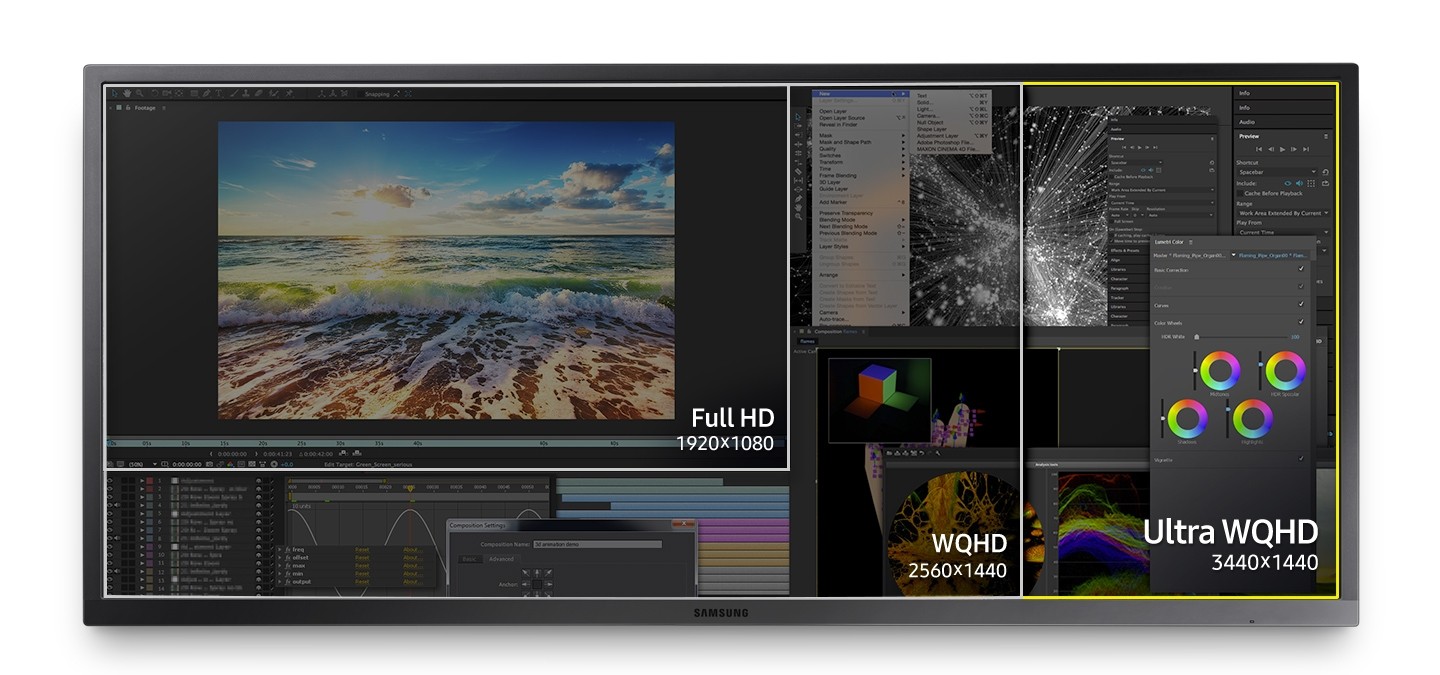This screenshot has width=1440, height=675.
Task: Select the Hand tool in top toolbar
Action: (x=127, y=93)
